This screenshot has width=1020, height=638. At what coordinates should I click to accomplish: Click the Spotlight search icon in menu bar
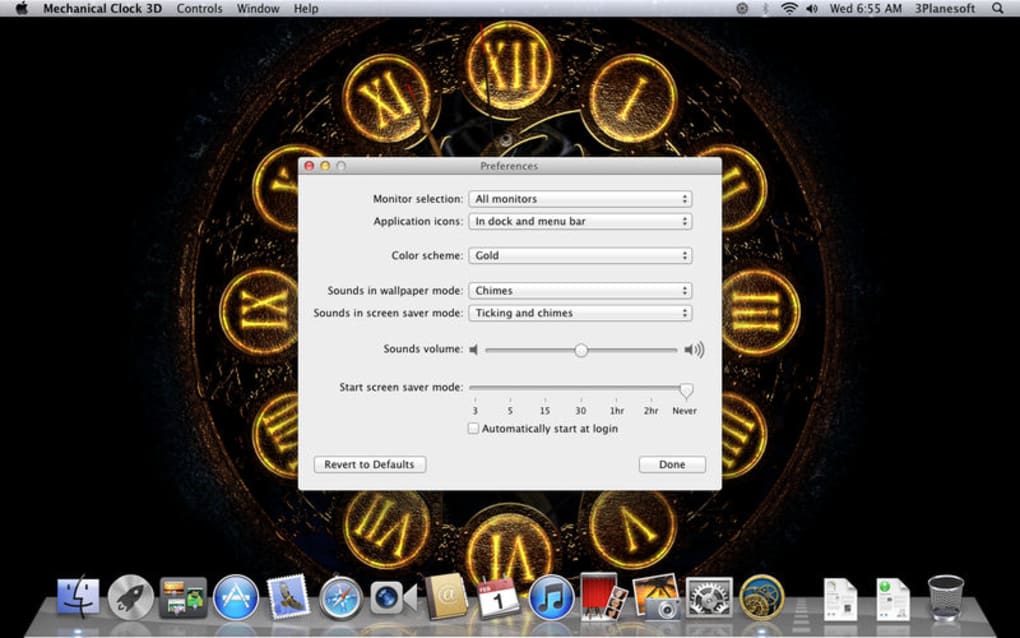coord(996,8)
